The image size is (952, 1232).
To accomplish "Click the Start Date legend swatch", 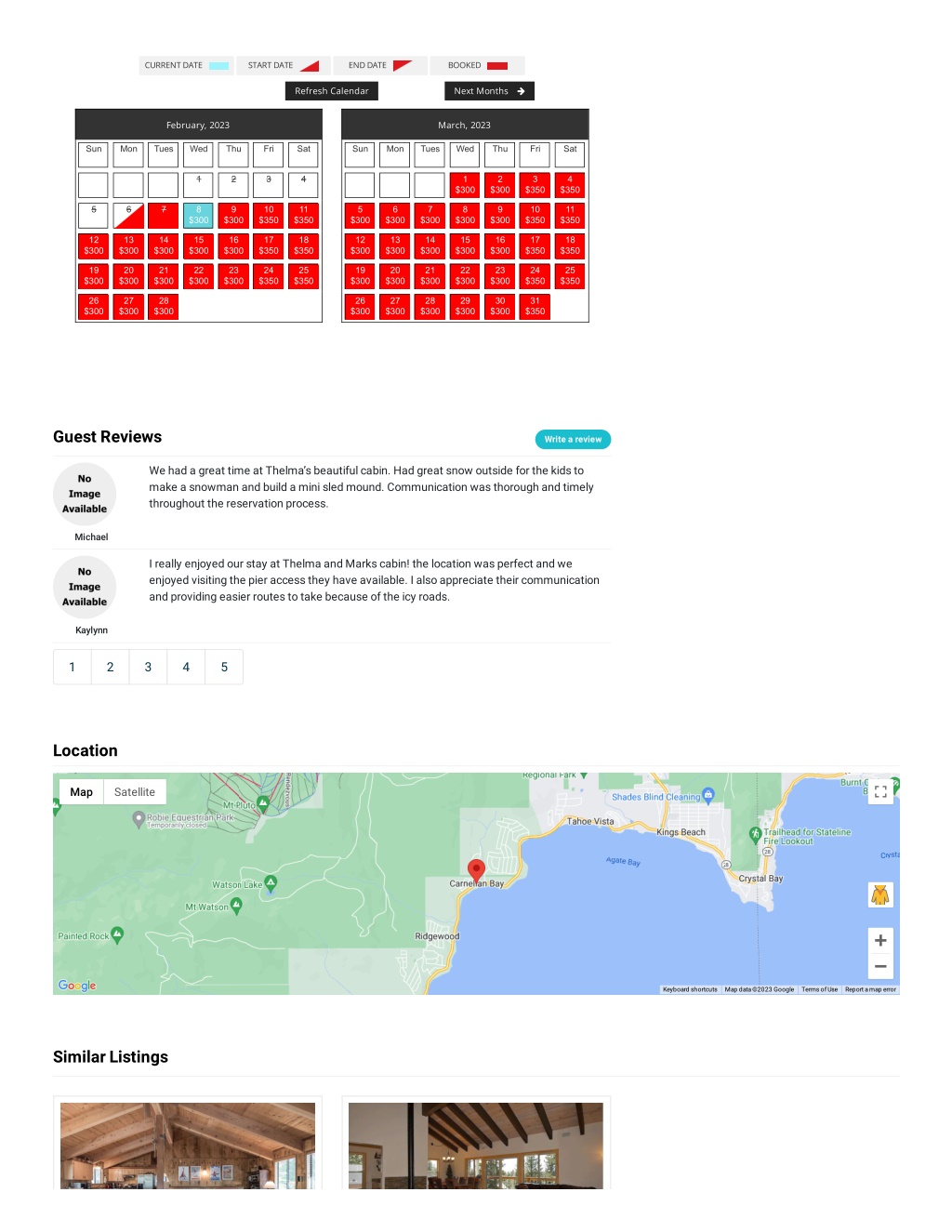I will (x=310, y=66).
